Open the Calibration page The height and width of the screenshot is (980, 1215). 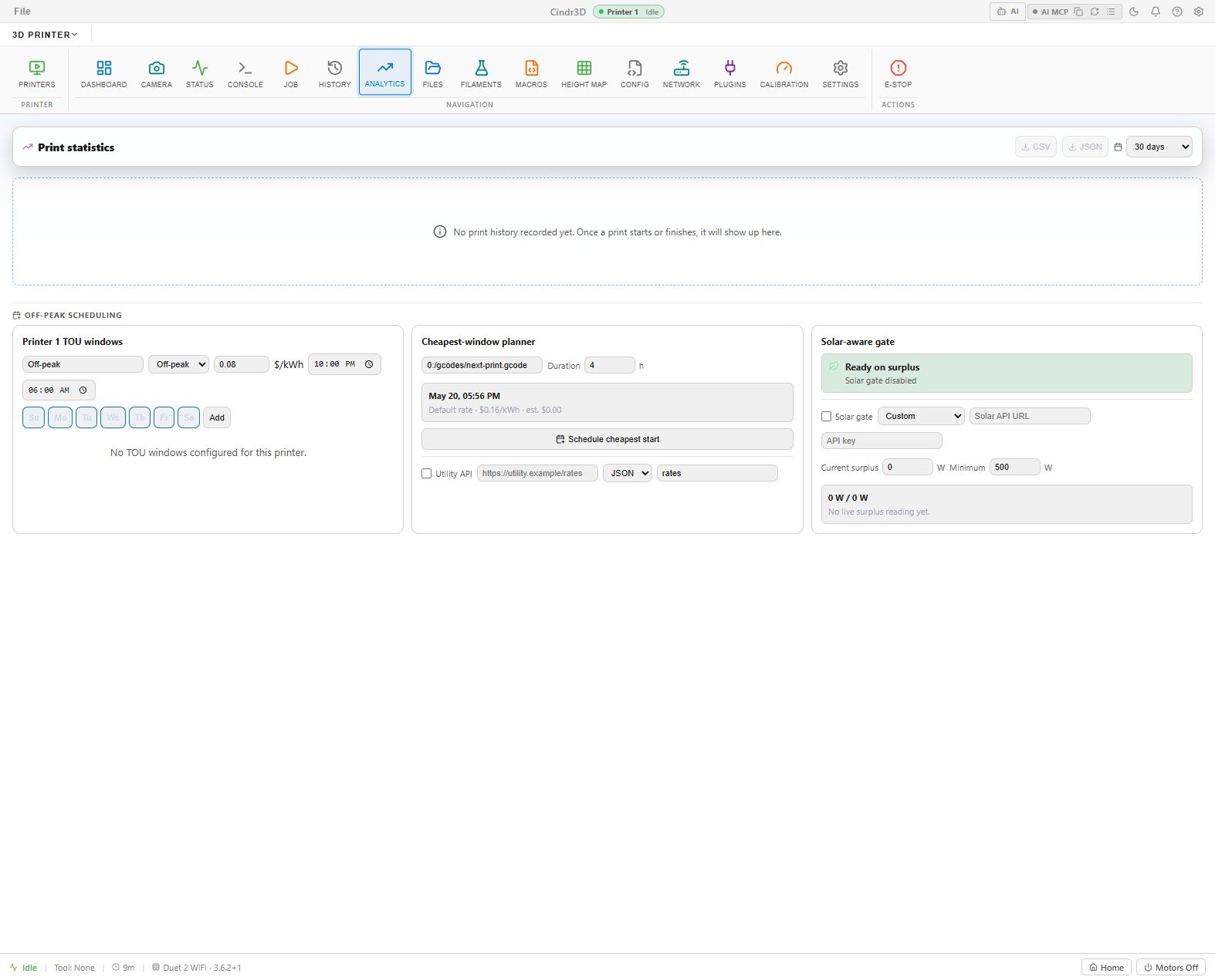[783, 74]
